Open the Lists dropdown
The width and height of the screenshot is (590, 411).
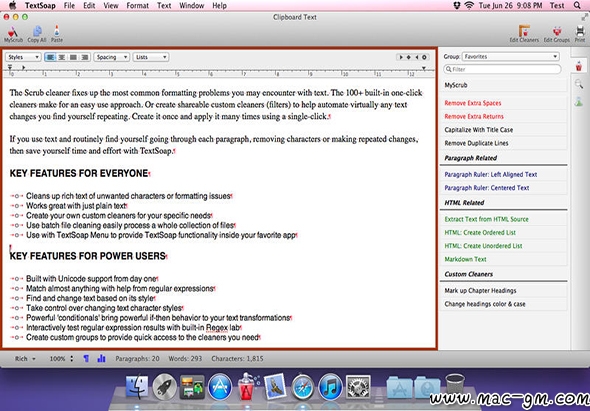151,57
